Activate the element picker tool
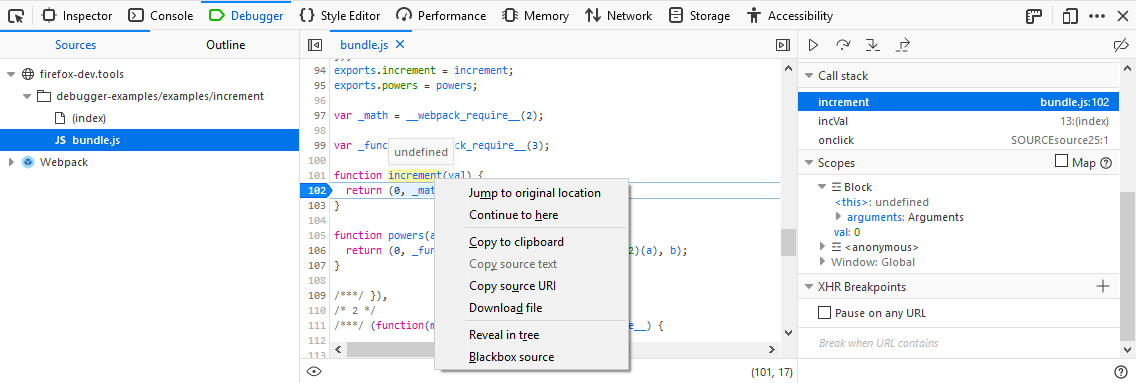This screenshot has height=383, width=1136. pyautogui.click(x=16, y=15)
